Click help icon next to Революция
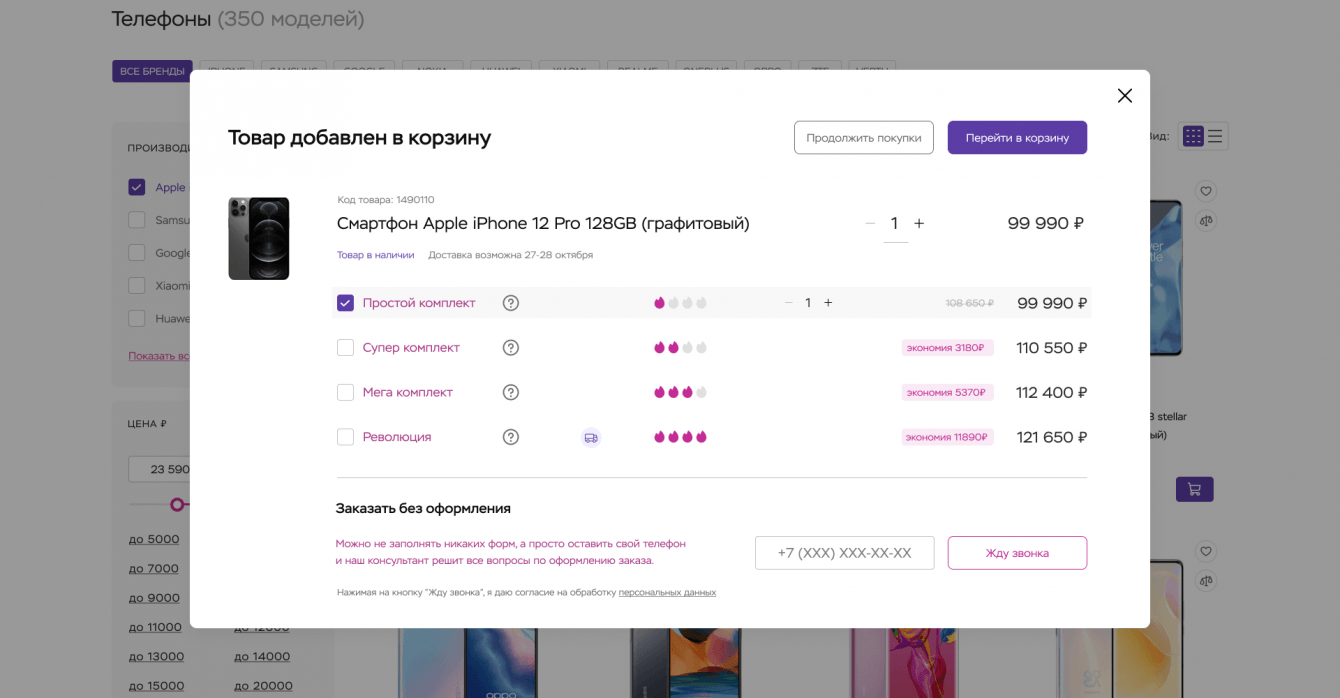 point(511,437)
